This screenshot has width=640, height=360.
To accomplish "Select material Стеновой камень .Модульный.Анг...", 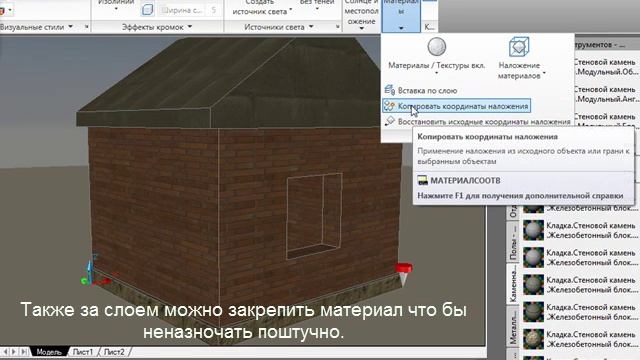I will (x=606, y=94).
